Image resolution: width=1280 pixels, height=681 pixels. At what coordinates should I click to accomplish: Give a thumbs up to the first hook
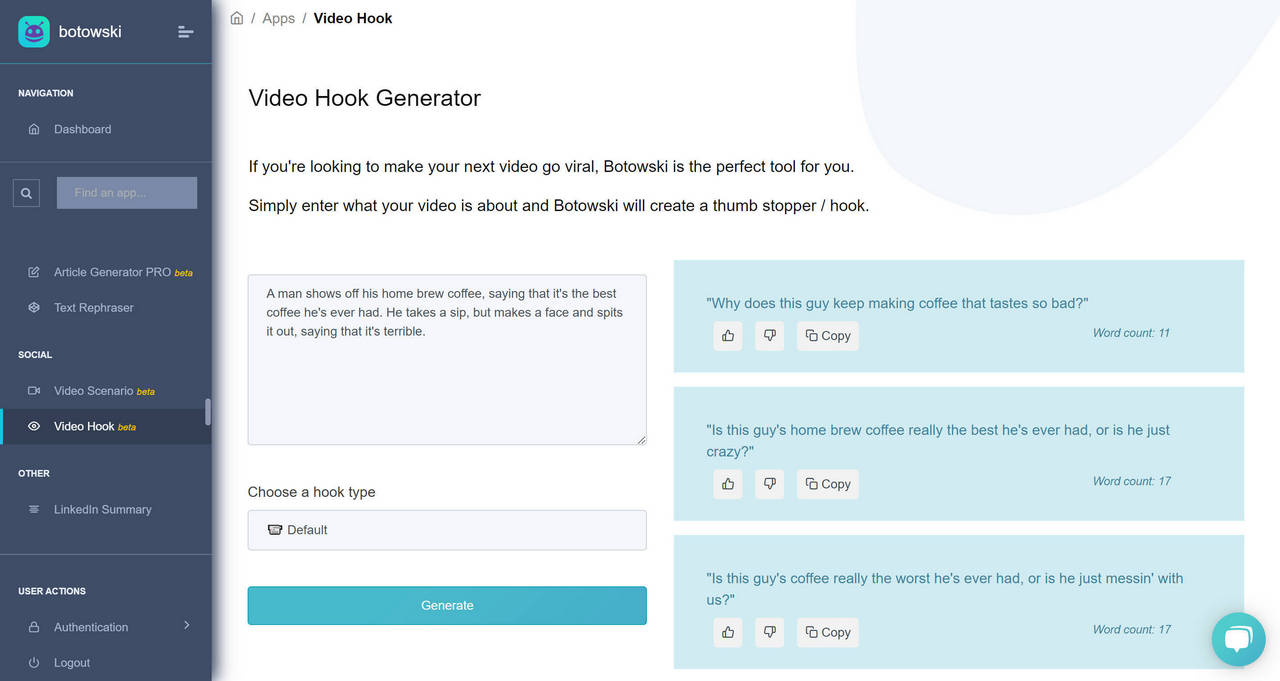click(727, 335)
